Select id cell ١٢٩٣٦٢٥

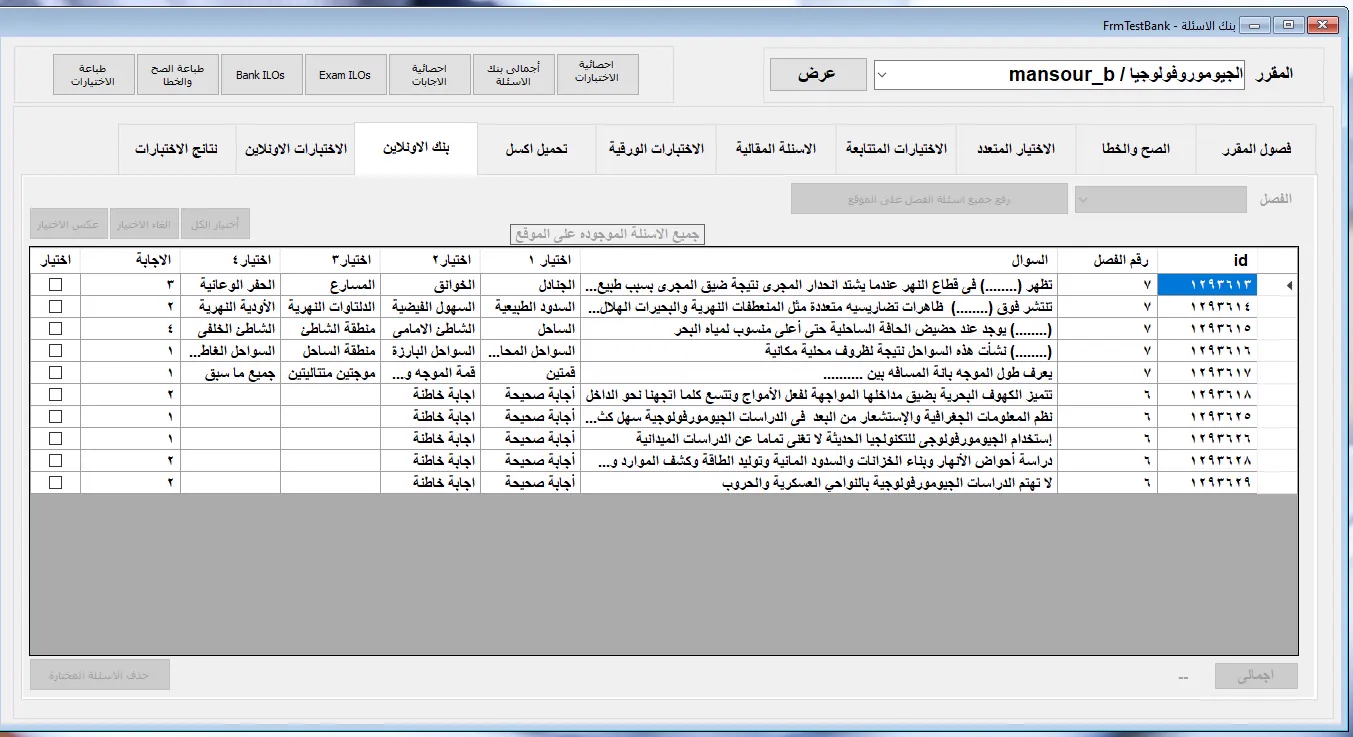pos(1208,417)
